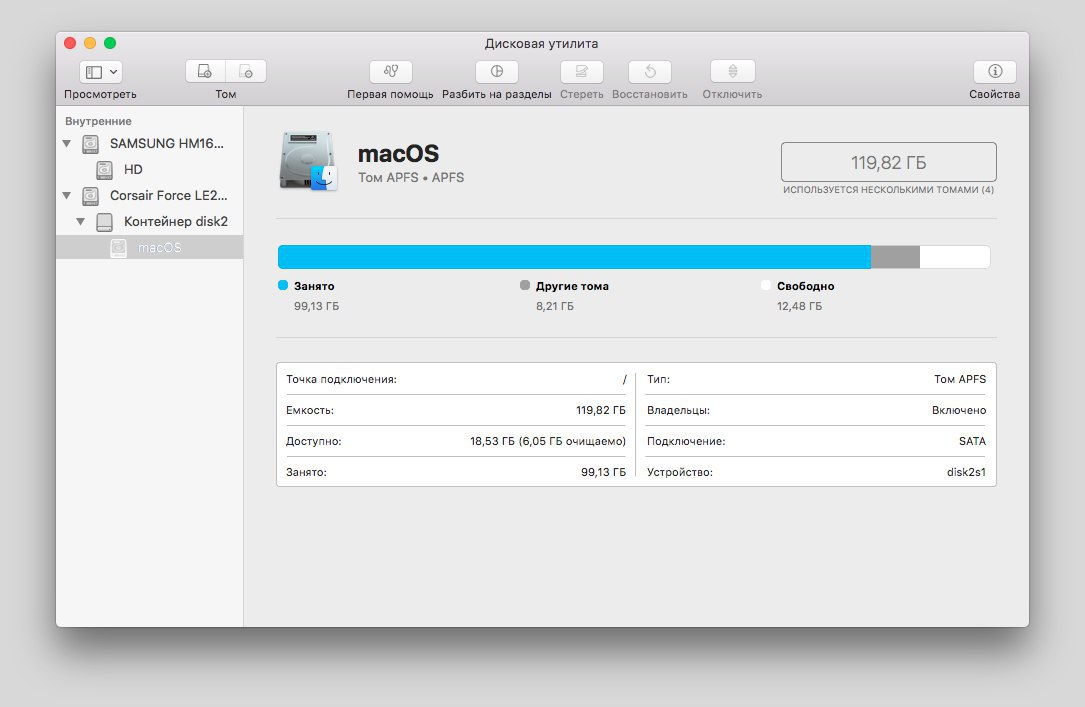Click the Разбить на разделы label
This screenshot has height=707, width=1085.
[497, 94]
